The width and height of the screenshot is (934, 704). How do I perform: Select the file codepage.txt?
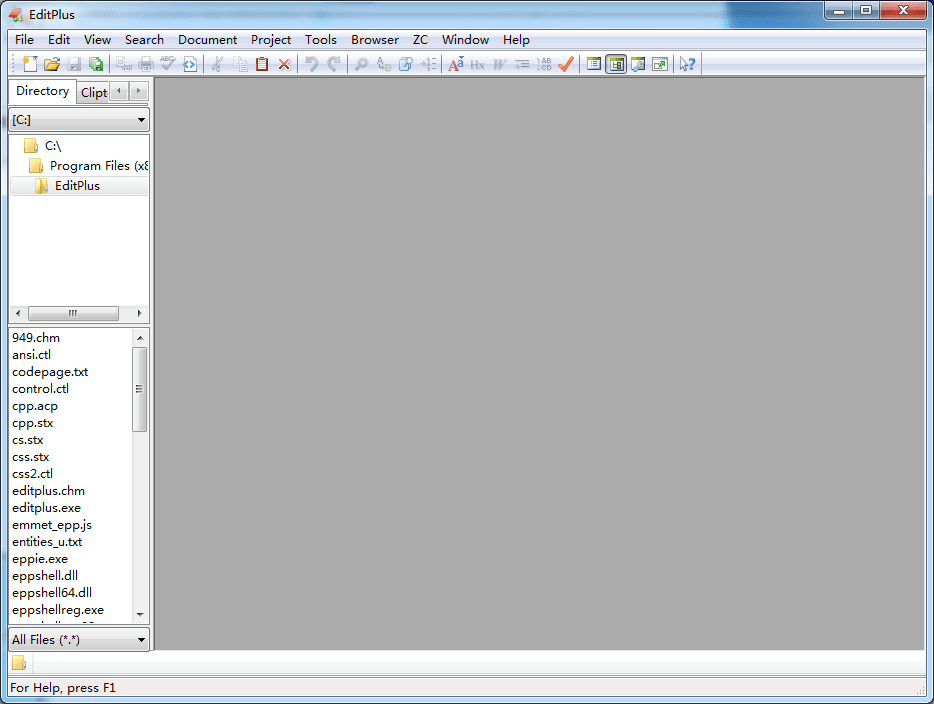click(x=50, y=372)
